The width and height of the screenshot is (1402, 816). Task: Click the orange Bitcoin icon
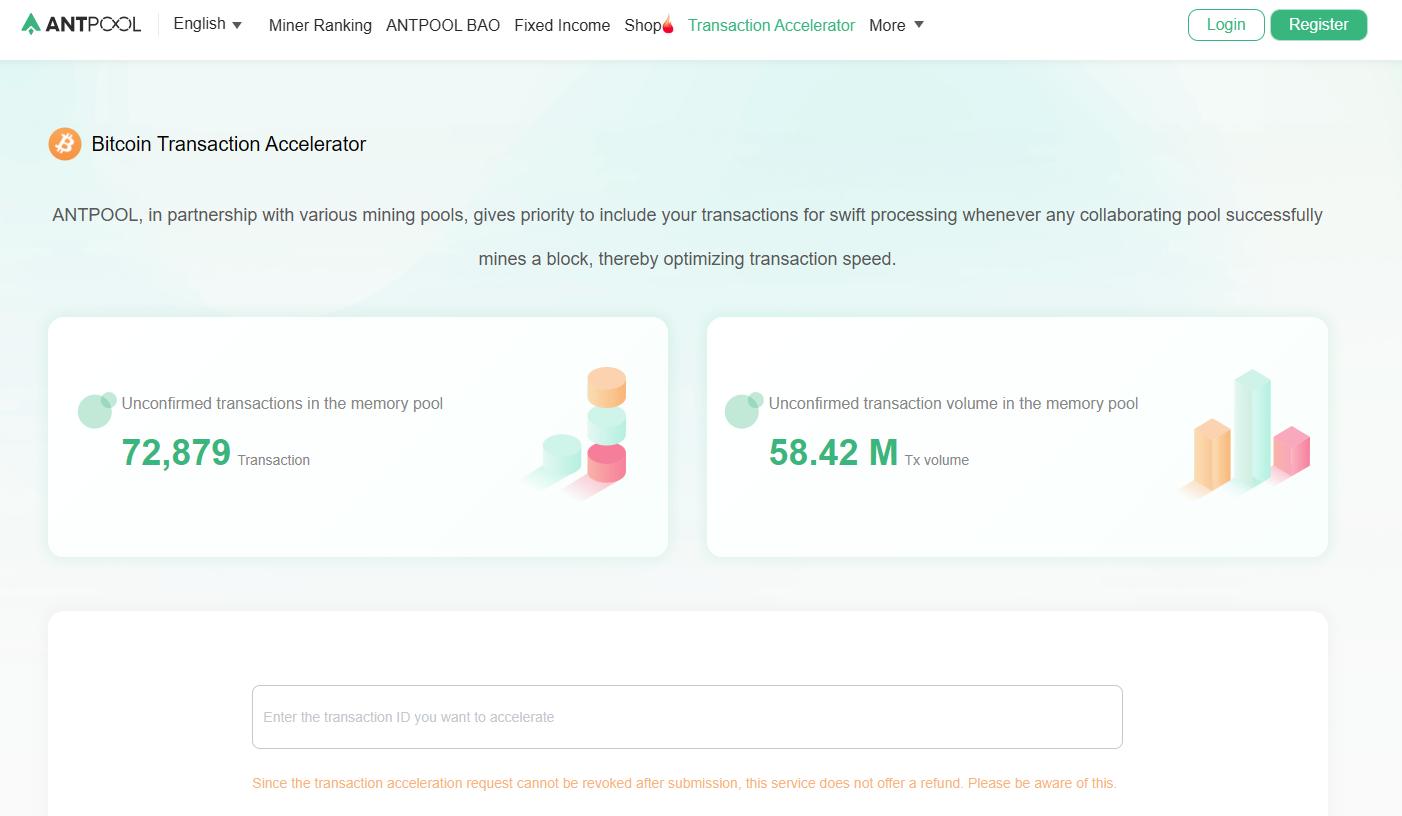[65, 144]
